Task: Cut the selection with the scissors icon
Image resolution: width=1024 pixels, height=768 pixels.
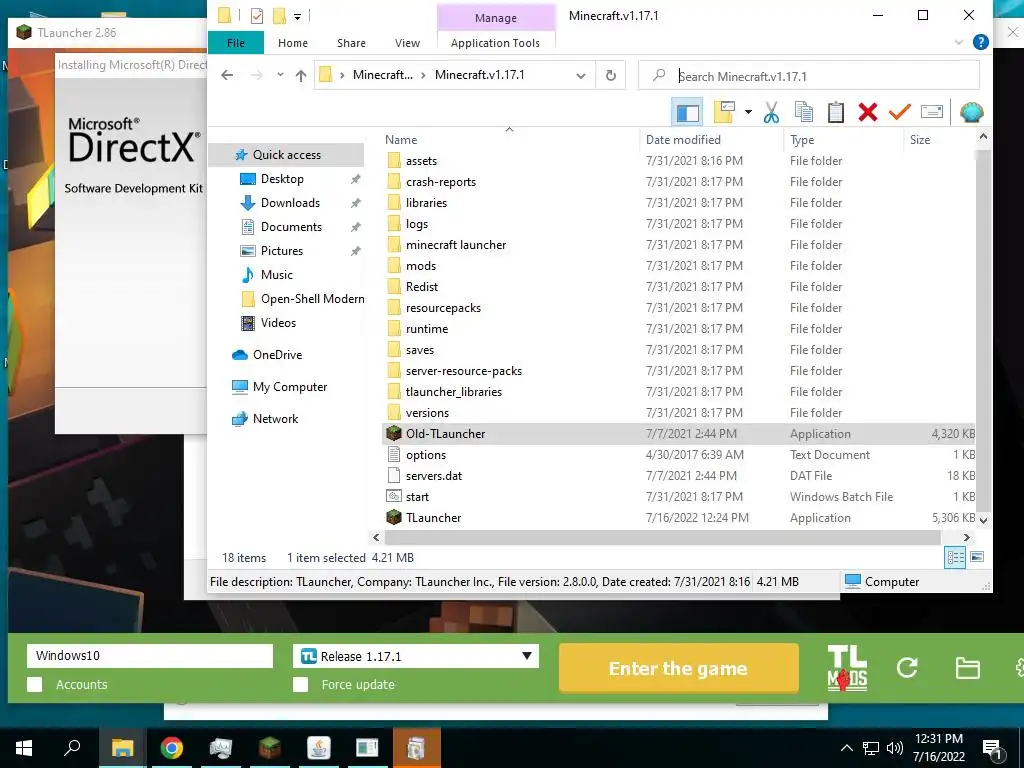Action: point(771,112)
